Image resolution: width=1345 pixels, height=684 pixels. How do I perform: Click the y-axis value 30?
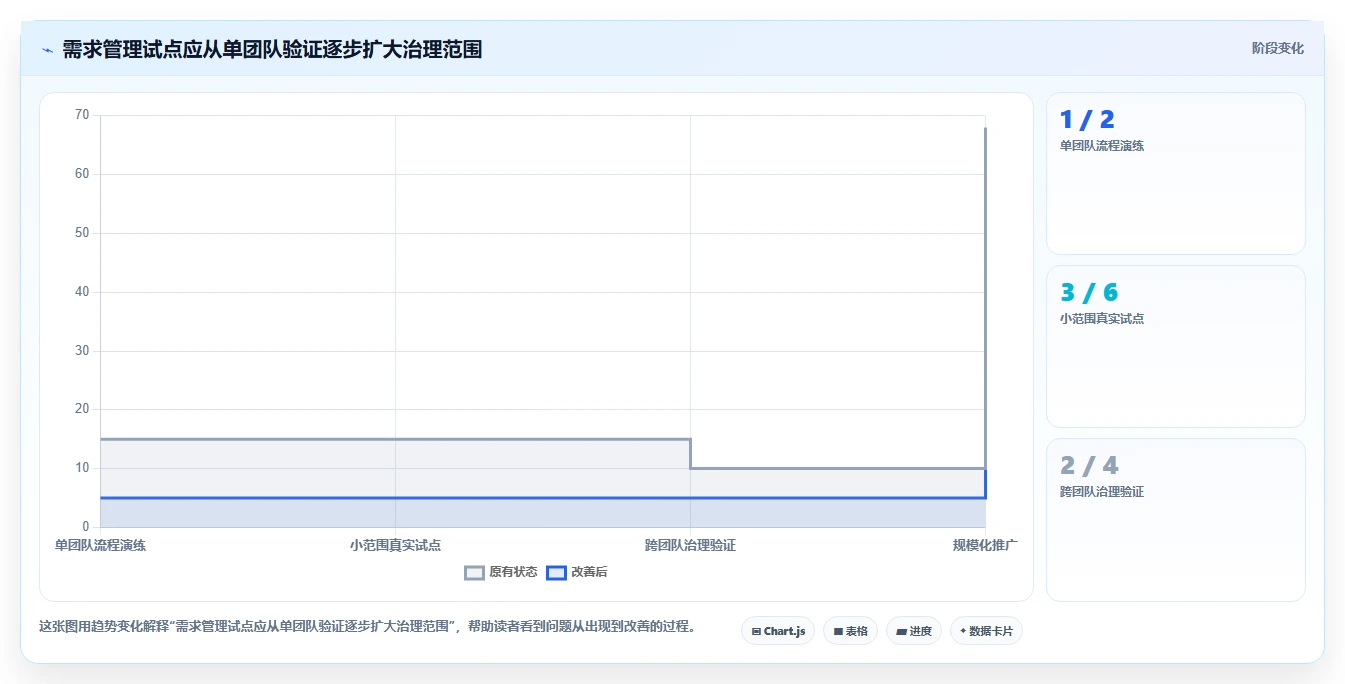82,351
